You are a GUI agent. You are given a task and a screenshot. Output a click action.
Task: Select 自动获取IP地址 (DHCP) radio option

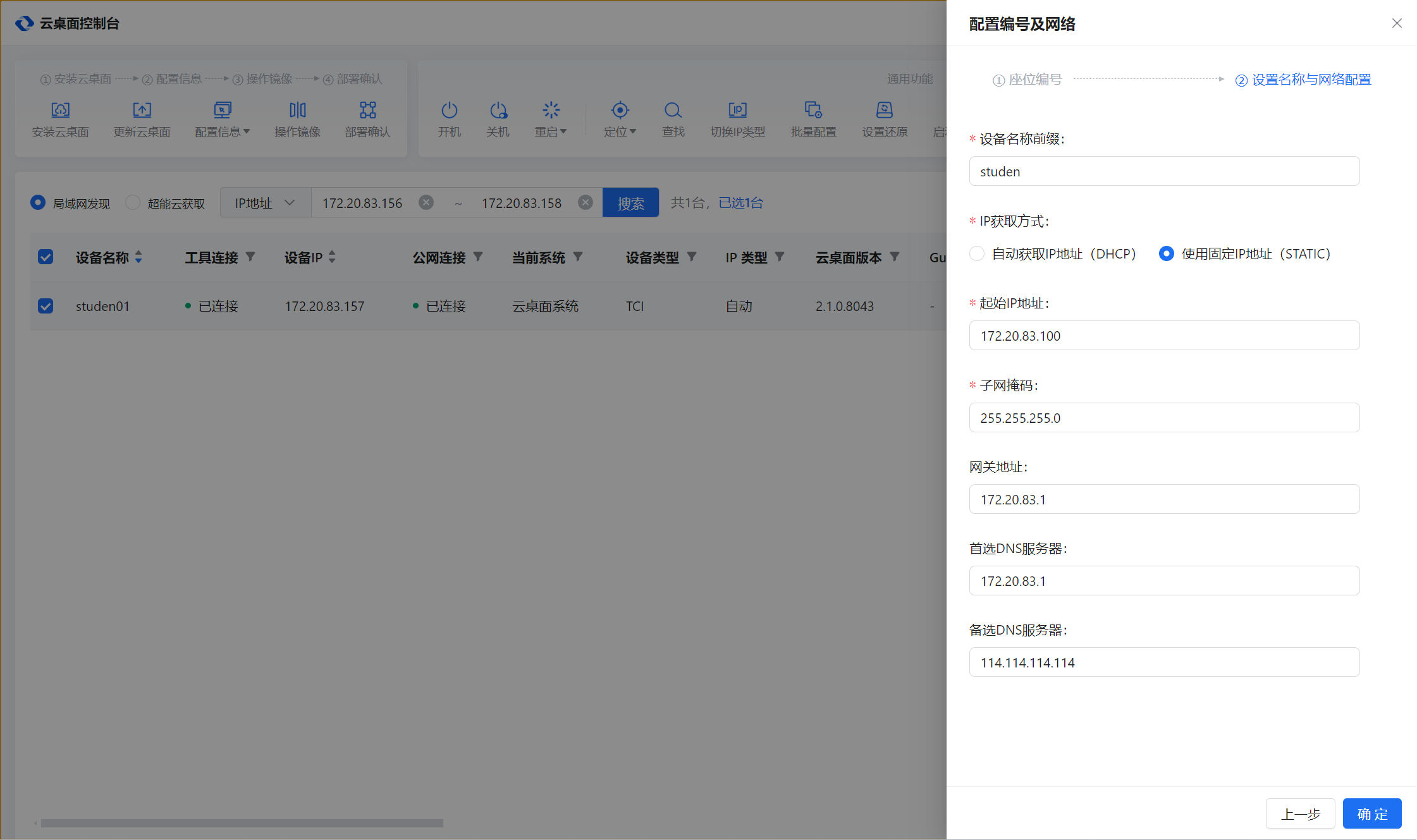(x=978, y=254)
